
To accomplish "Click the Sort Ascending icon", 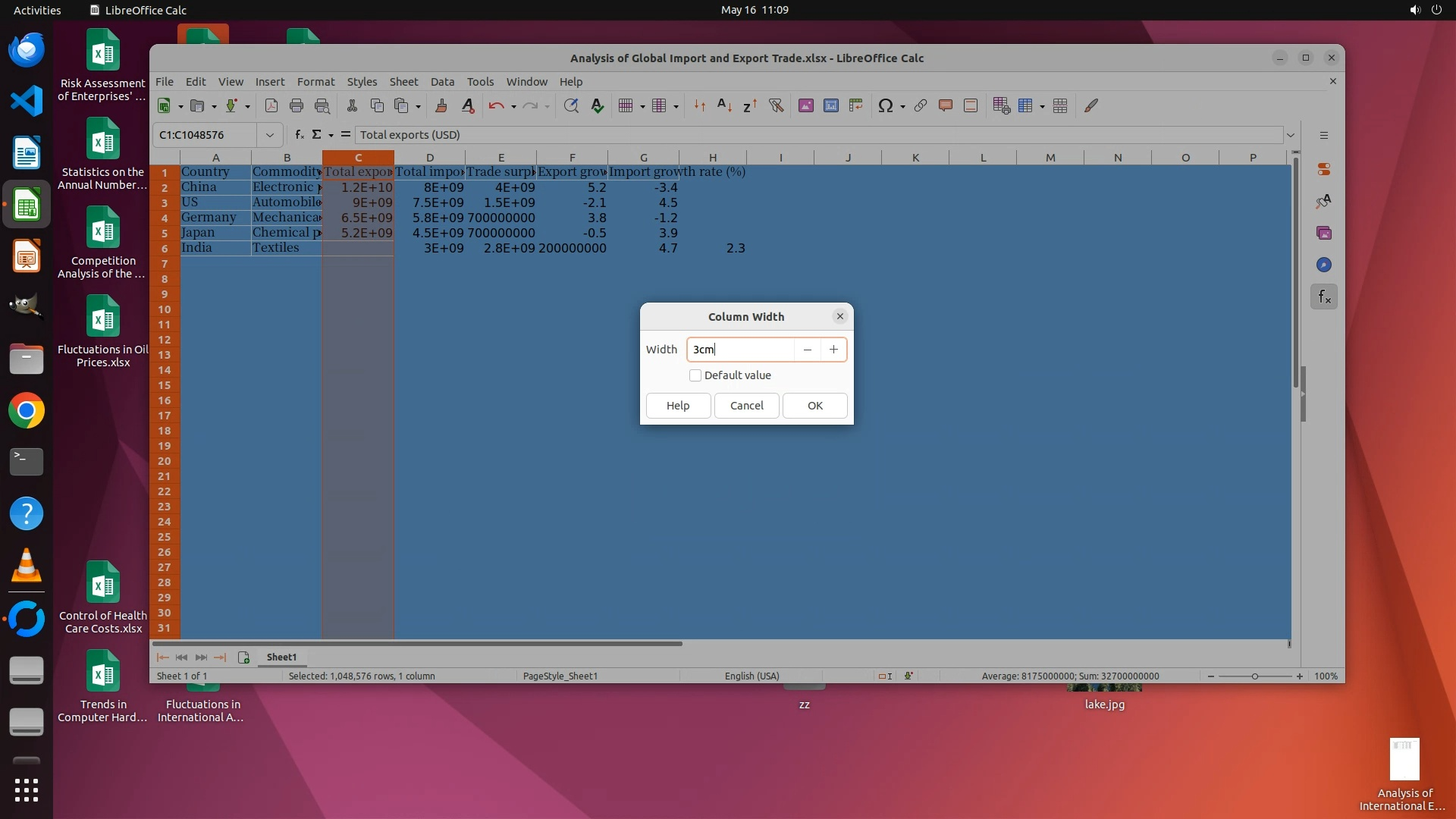I will coord(724,106).
